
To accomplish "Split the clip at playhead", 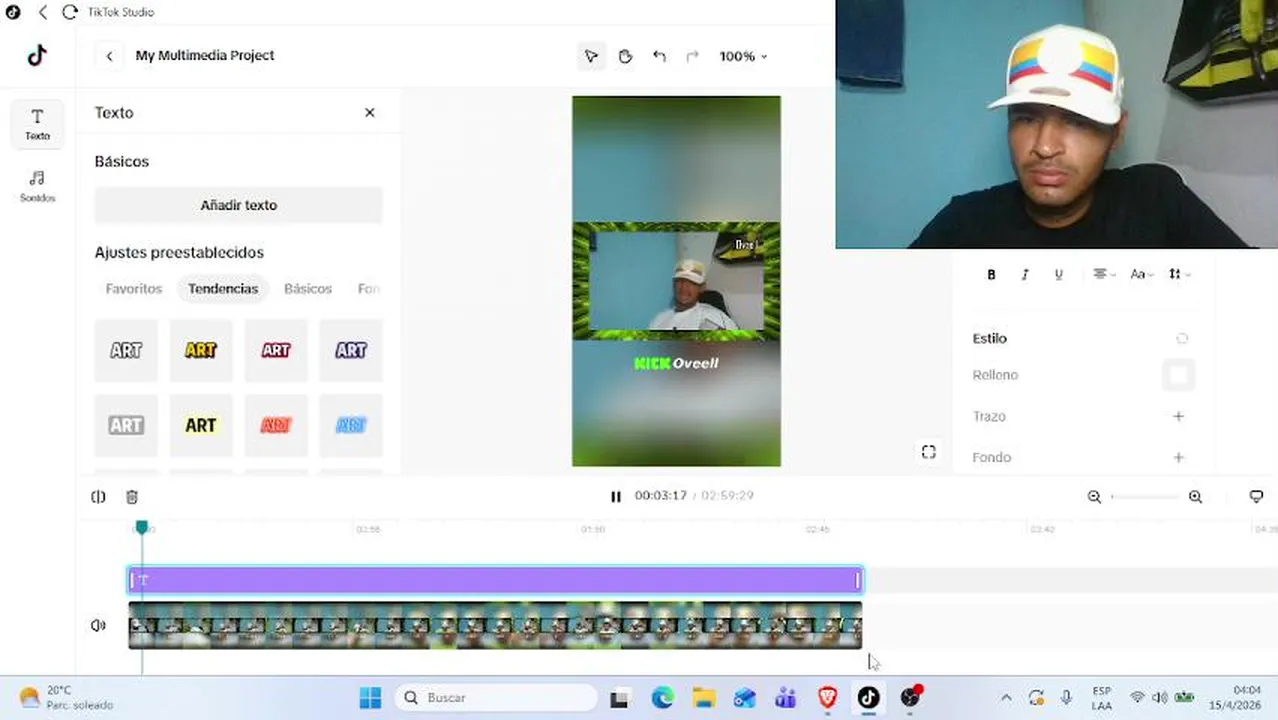I will tap(98, 497).
